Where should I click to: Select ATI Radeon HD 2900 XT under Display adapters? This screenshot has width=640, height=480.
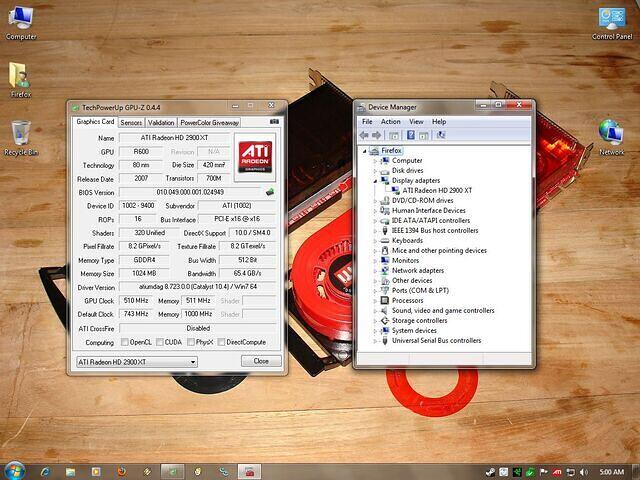pos(437,190)
